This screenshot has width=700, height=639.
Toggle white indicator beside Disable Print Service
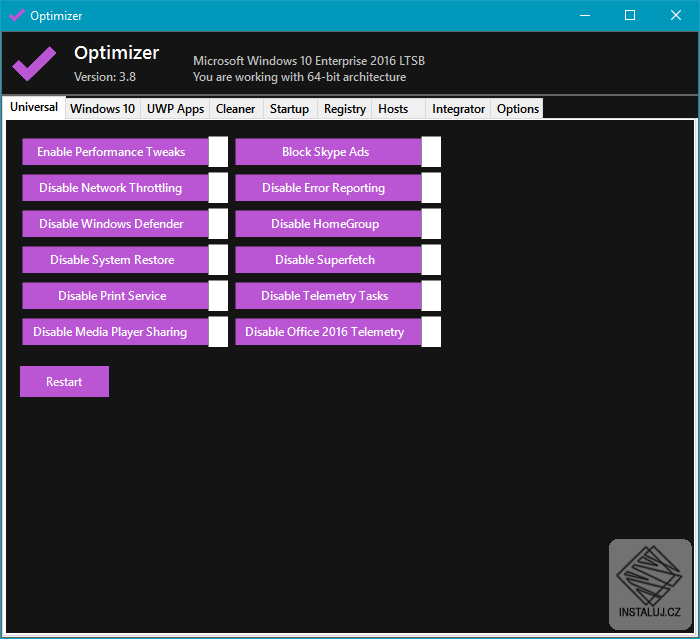pyautogui.click(x=218, y=296)
